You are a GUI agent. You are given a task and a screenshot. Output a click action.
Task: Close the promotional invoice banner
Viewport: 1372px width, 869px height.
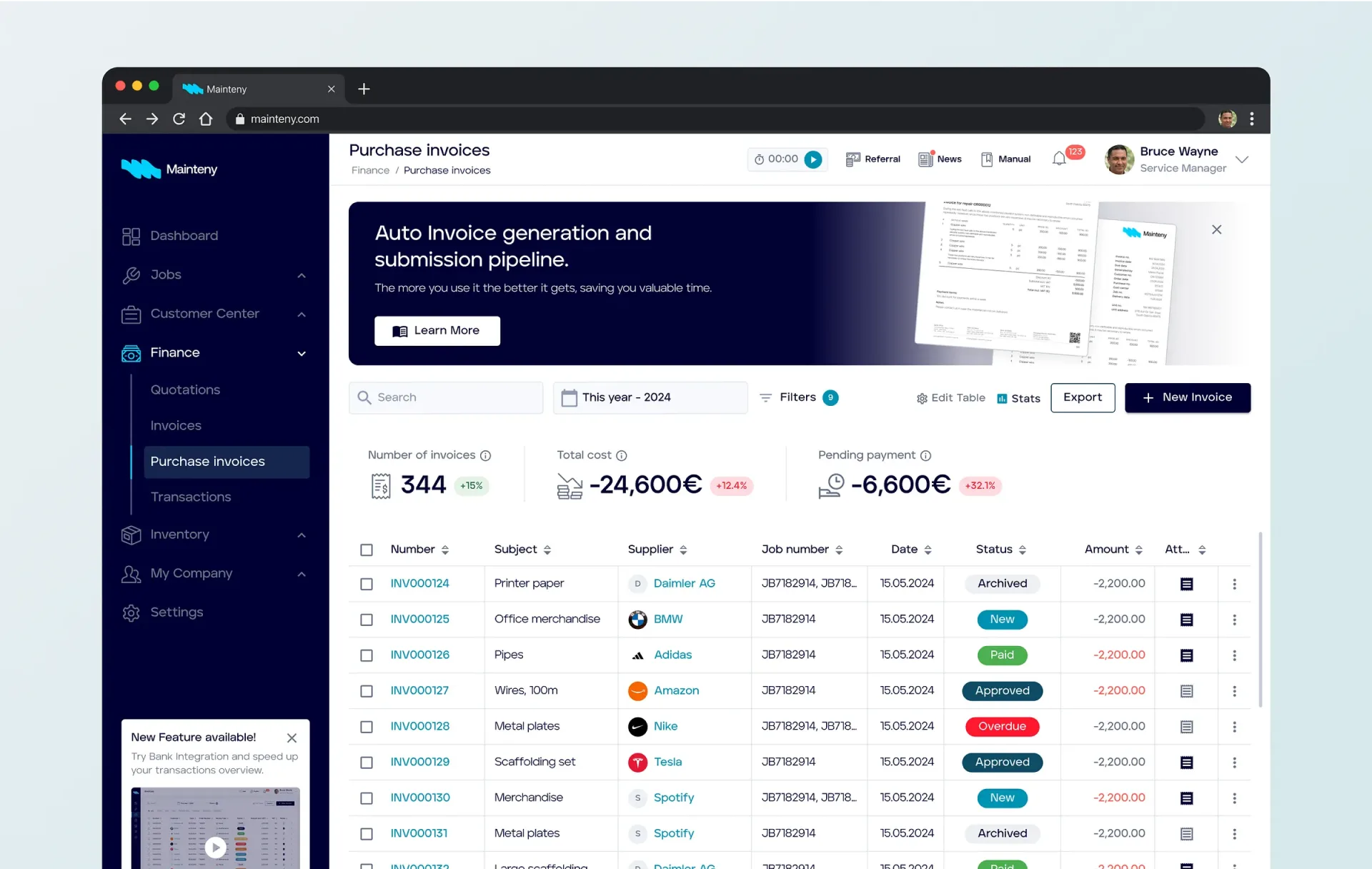coord(1216,229)
